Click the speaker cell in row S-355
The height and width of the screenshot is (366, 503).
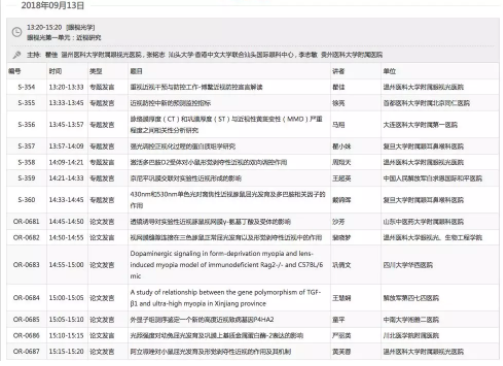pyautogui.click(x=338, y=103)
